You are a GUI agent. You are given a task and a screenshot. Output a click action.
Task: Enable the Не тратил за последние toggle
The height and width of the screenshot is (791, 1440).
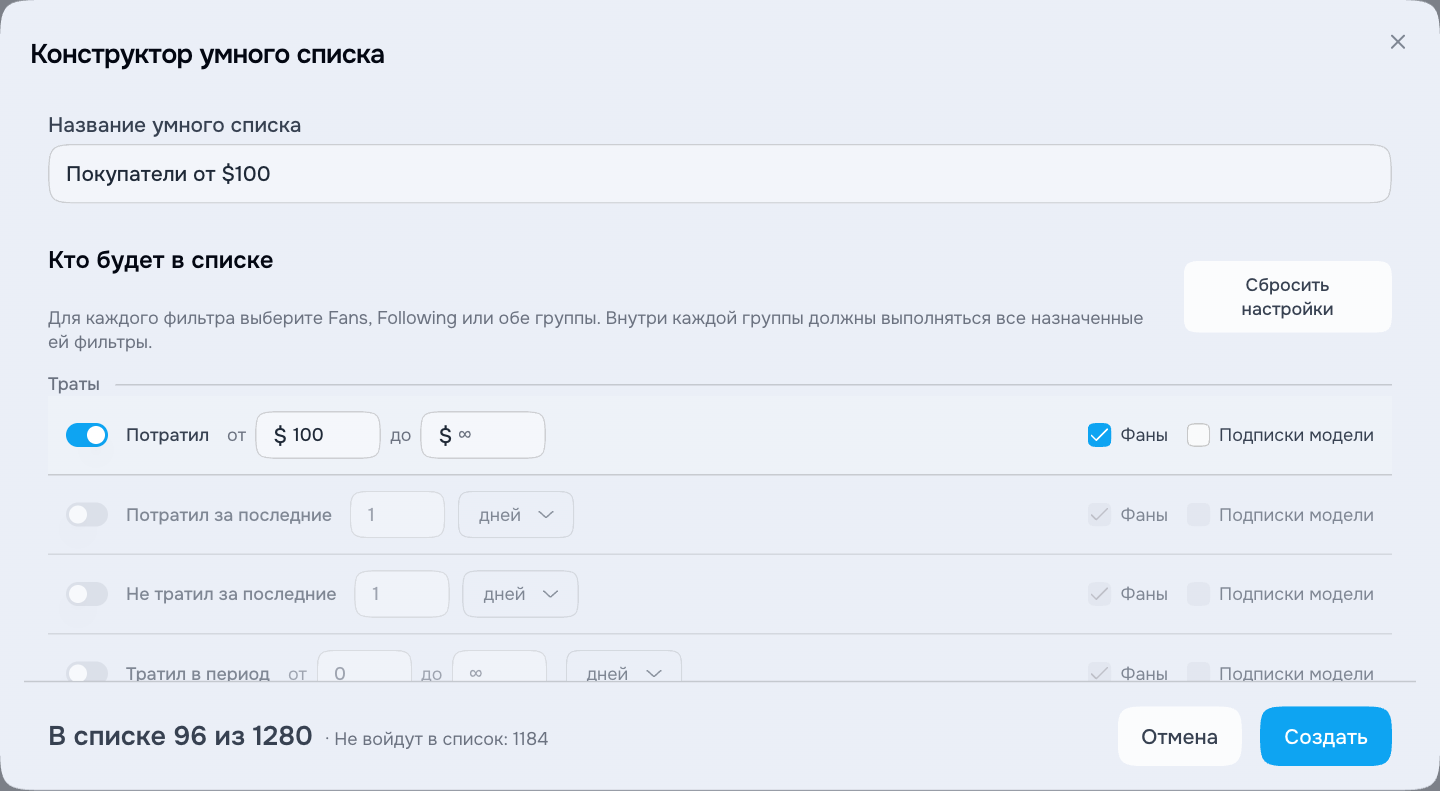pos(87,594)
